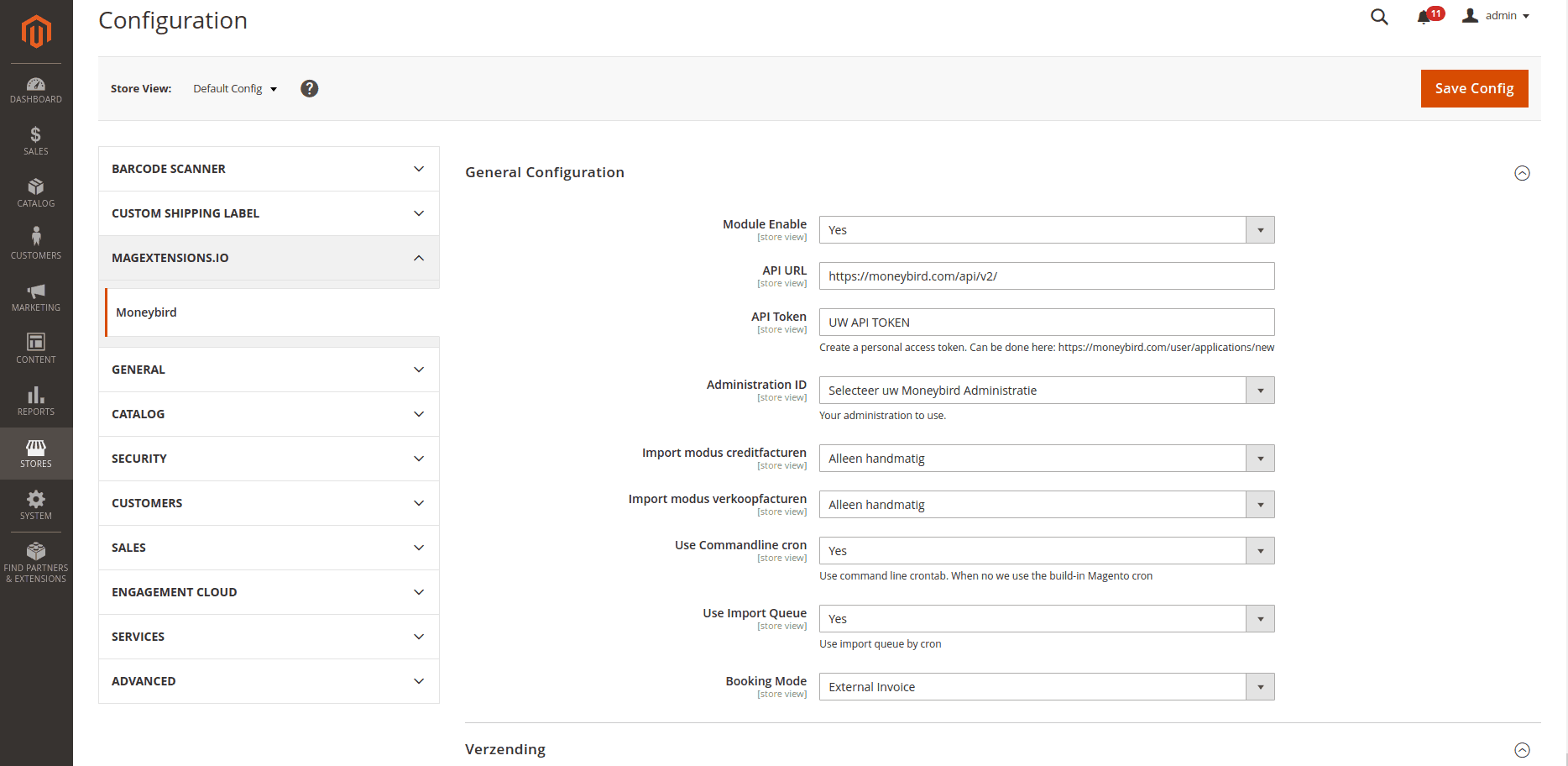This screenshot has height=766, width=1568.
Task: Open the Sales sidebar menu
Action: coord(36,141)
